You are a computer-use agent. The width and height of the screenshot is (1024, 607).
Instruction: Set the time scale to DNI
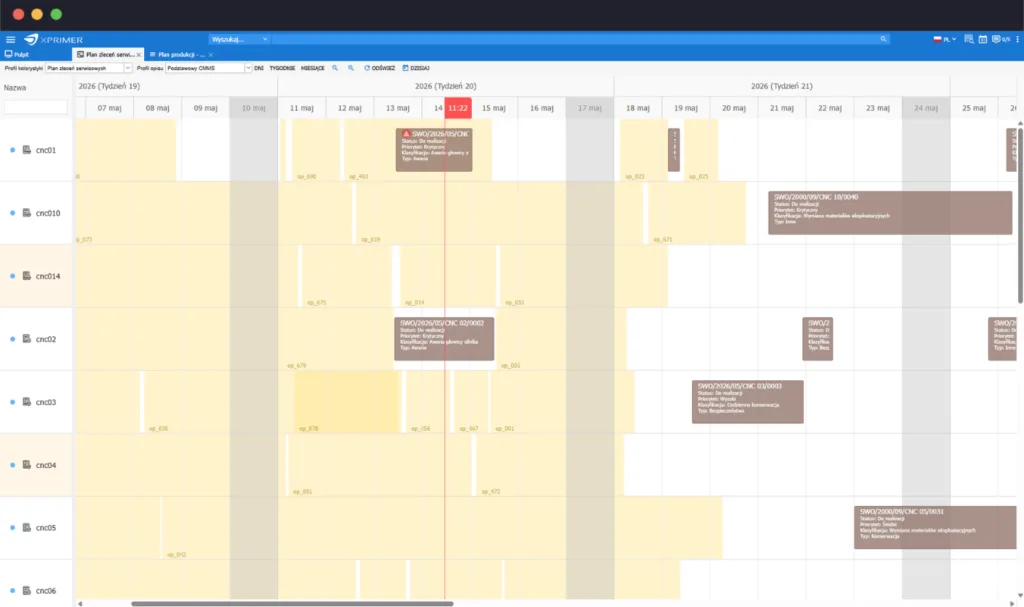pos(259,68)
